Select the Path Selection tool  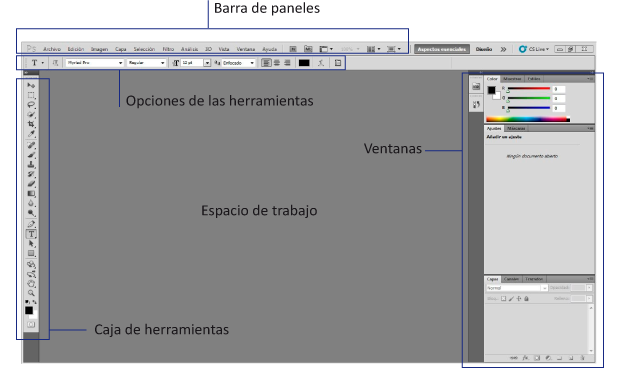click(x=31, y=244)
